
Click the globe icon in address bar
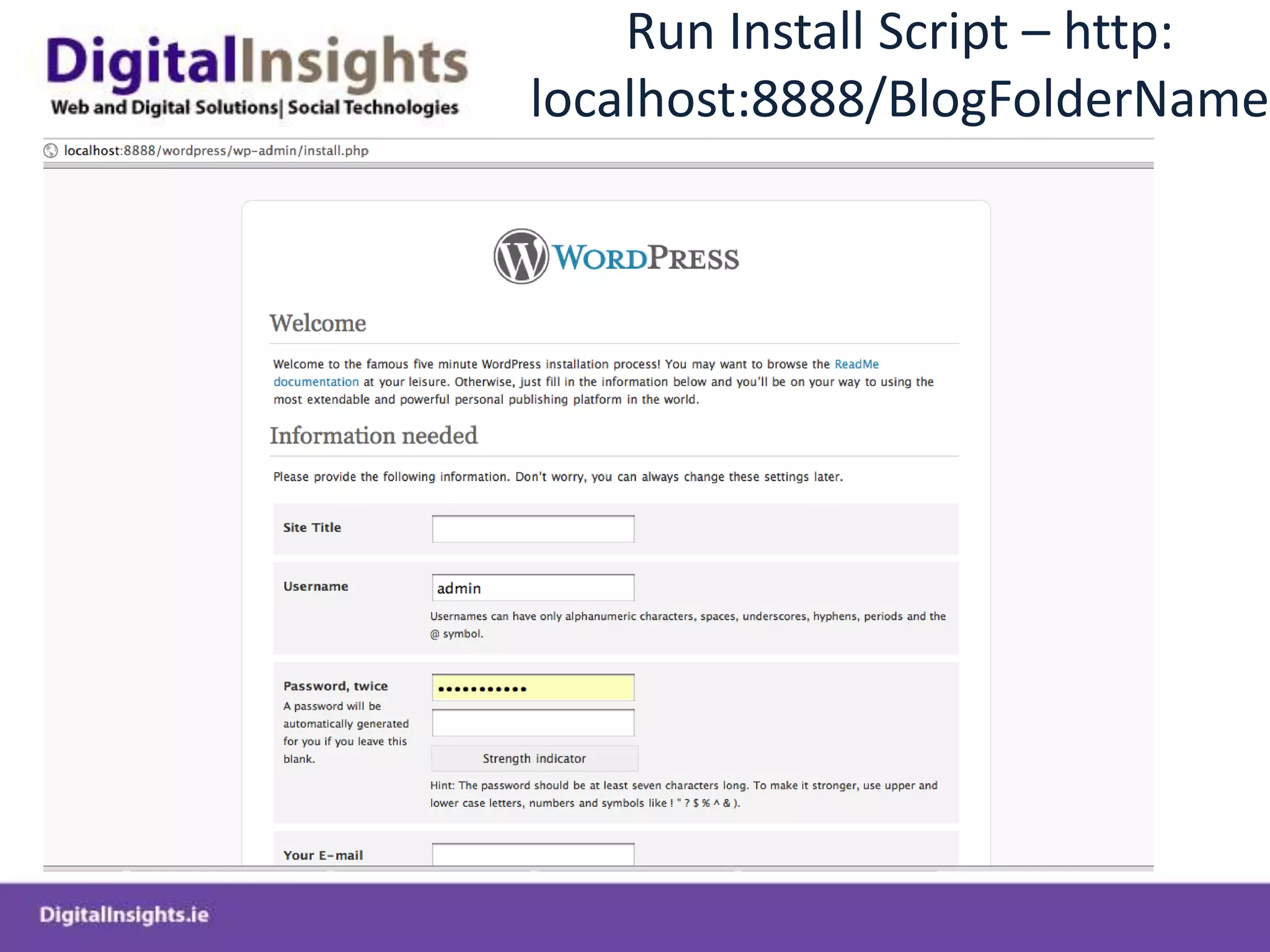coord(51,151)
